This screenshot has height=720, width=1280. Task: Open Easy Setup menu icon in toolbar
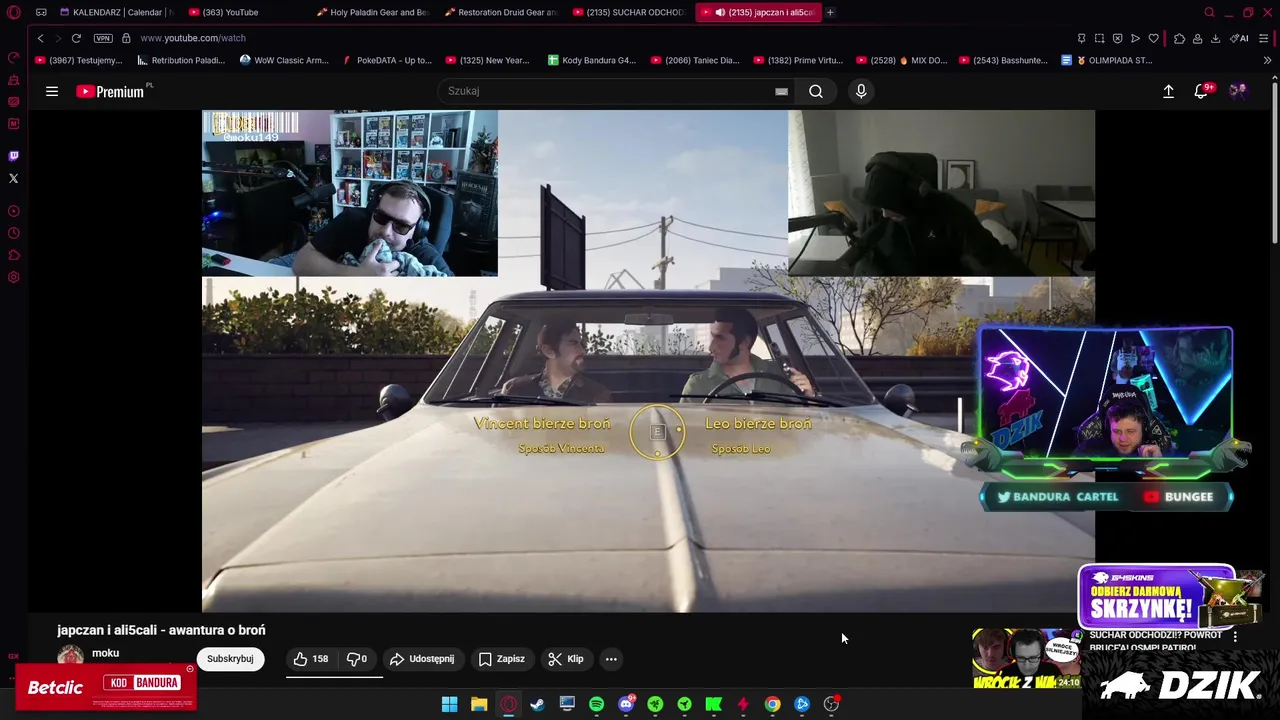tap(1264, 38)
